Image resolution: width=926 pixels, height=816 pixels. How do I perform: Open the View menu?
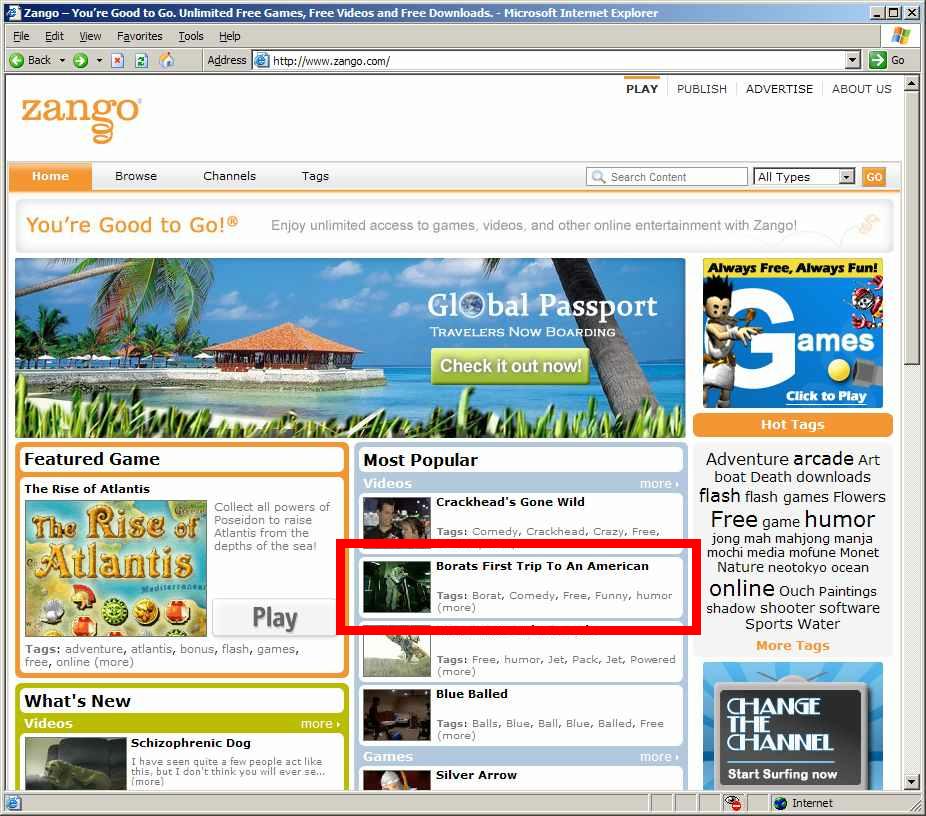(x=90, y=36)
